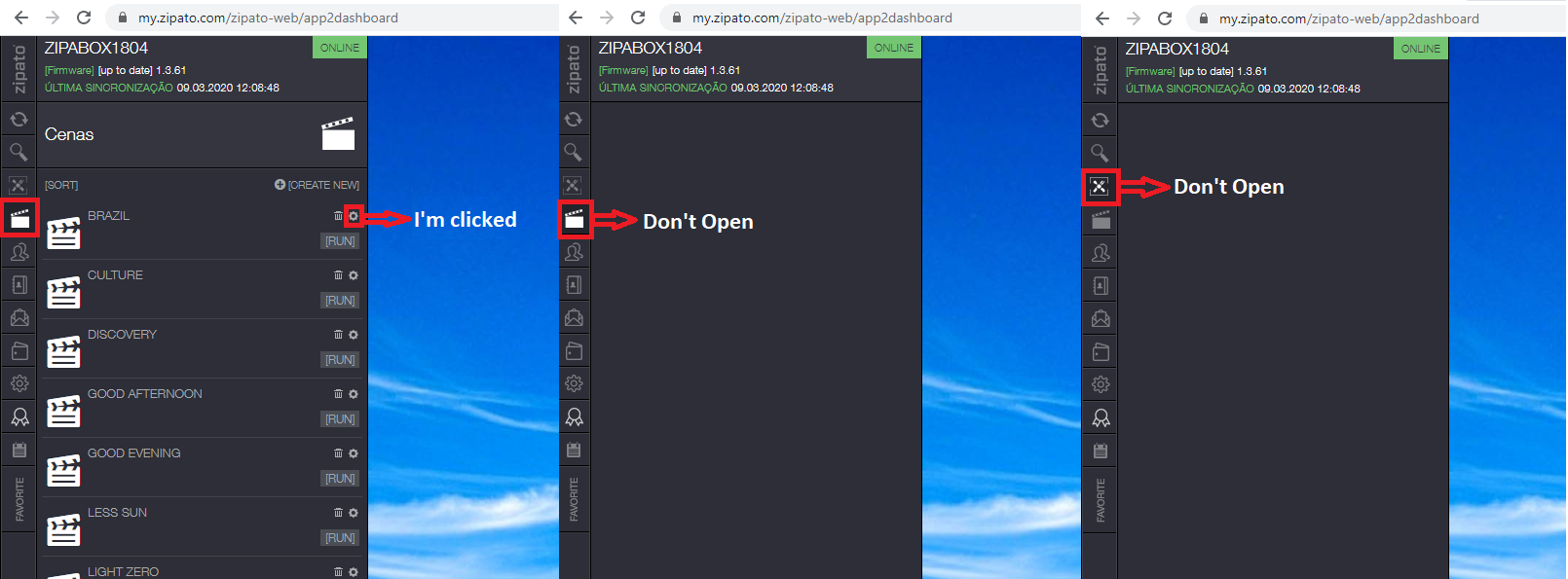Click the large Cenas clapperboard header icon
Image resolution: width=1568 pixels, height=579 pixels.
coord(338,134)
